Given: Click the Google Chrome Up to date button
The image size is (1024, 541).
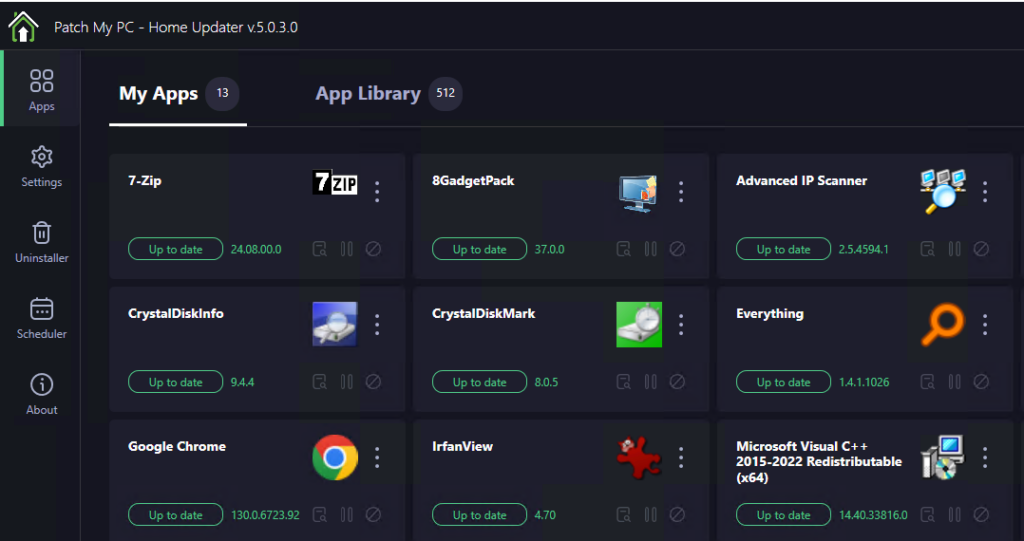Looking at the screenshot, I should (x=176, y=515).
